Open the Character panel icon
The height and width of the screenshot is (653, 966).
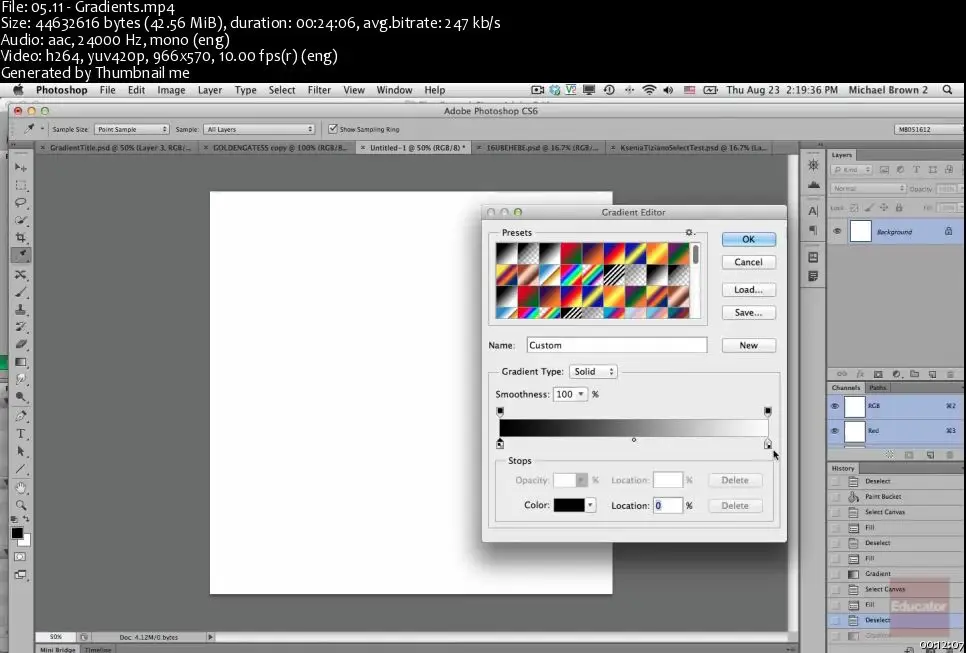click(x=813, y=211)
